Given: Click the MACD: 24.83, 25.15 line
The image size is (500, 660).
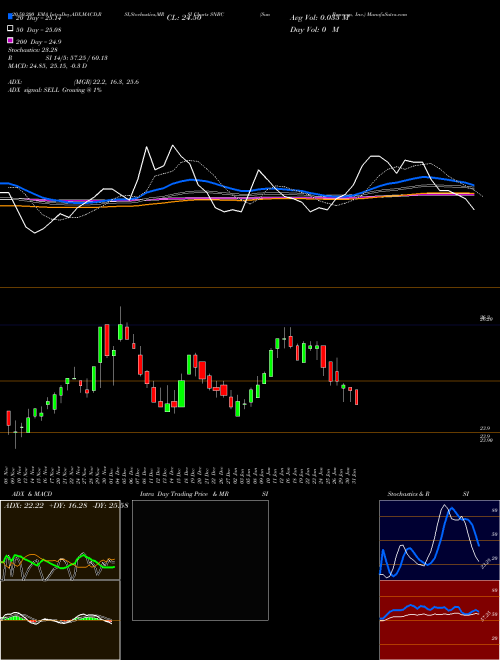Looking at the screenshot, I should pyautogui.click(x=47, y=66).
